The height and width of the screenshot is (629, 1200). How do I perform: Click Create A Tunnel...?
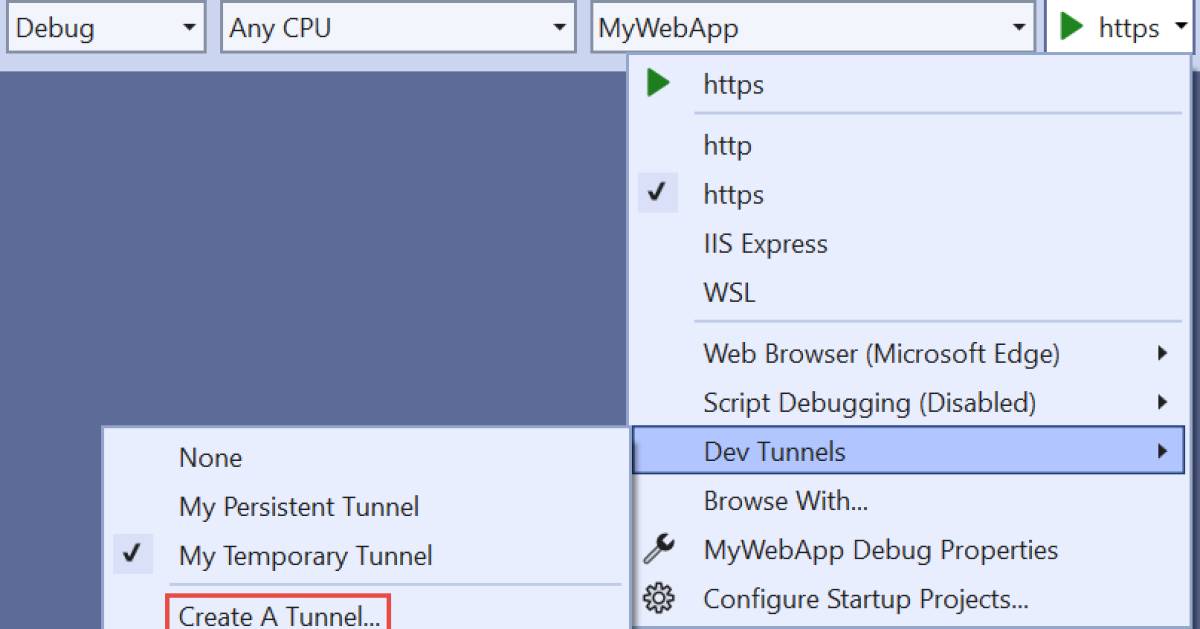(279, 616)
